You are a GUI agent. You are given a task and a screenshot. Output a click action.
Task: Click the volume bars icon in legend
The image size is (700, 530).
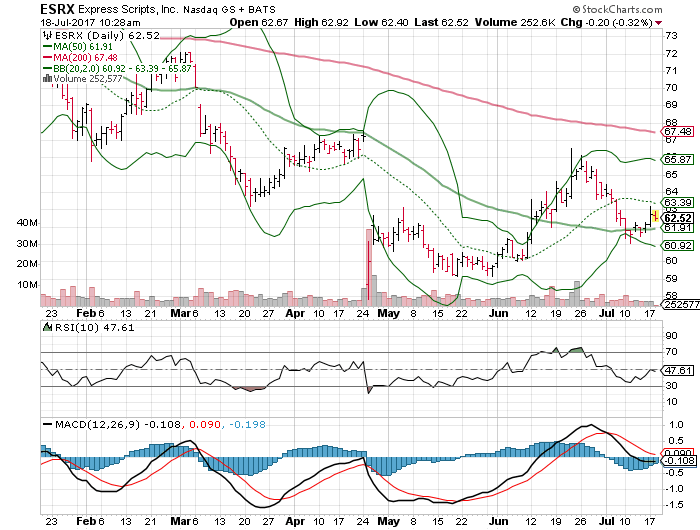(x=47, y=79)
